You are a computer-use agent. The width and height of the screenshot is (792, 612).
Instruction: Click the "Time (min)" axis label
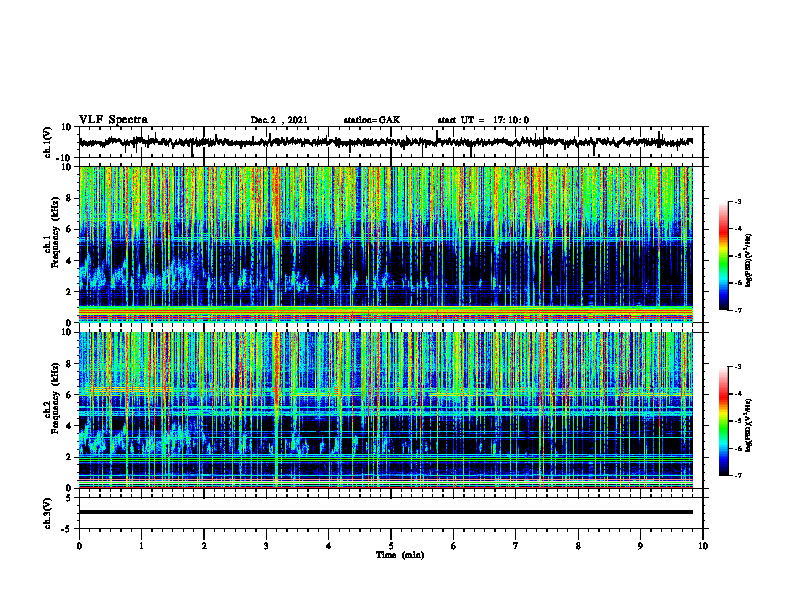[x=400, y=555]
